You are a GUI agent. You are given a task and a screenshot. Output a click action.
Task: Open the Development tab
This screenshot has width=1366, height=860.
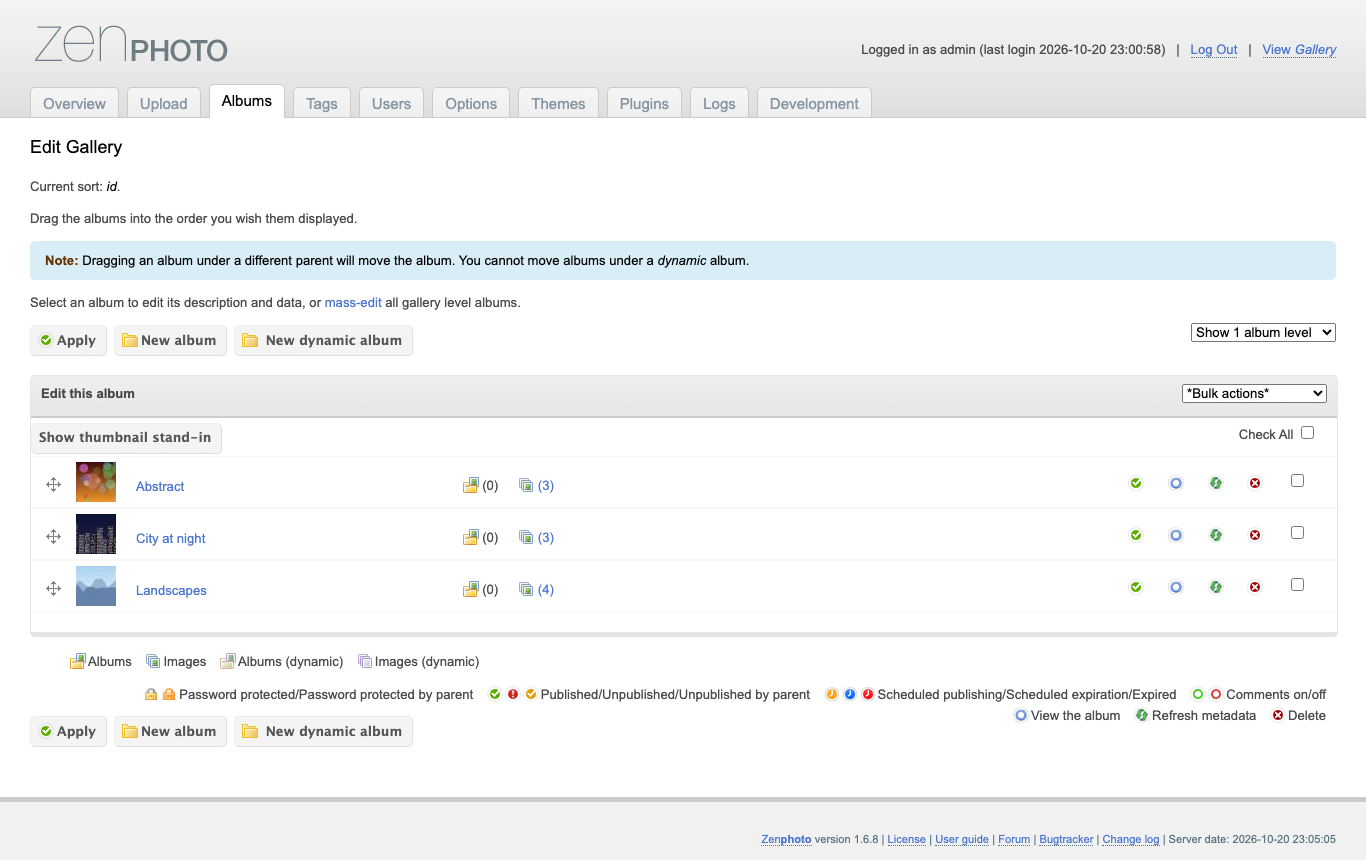pyautogui.click(x=814, y=103)
